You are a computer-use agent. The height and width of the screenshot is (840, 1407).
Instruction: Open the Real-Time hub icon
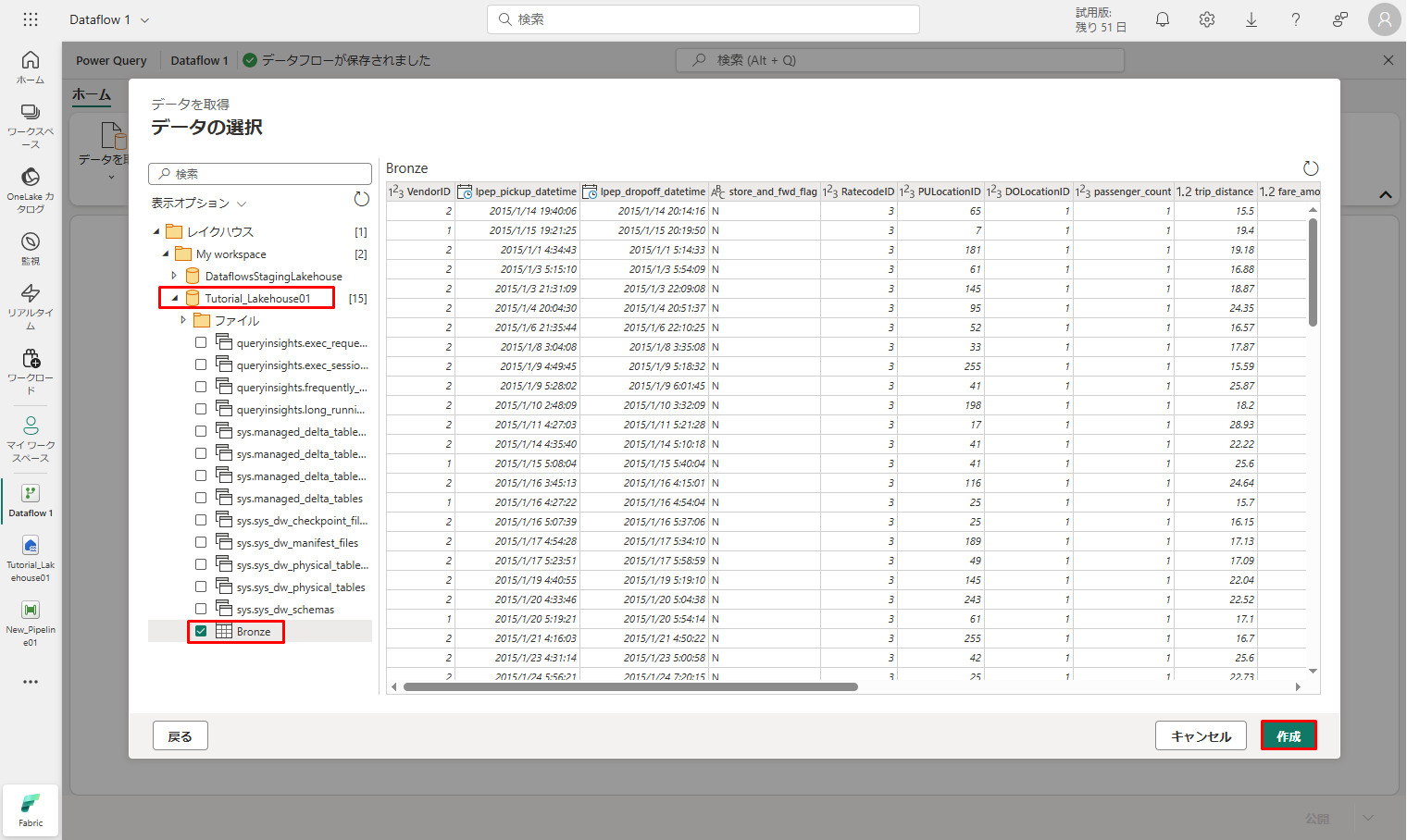coord(31,305)
